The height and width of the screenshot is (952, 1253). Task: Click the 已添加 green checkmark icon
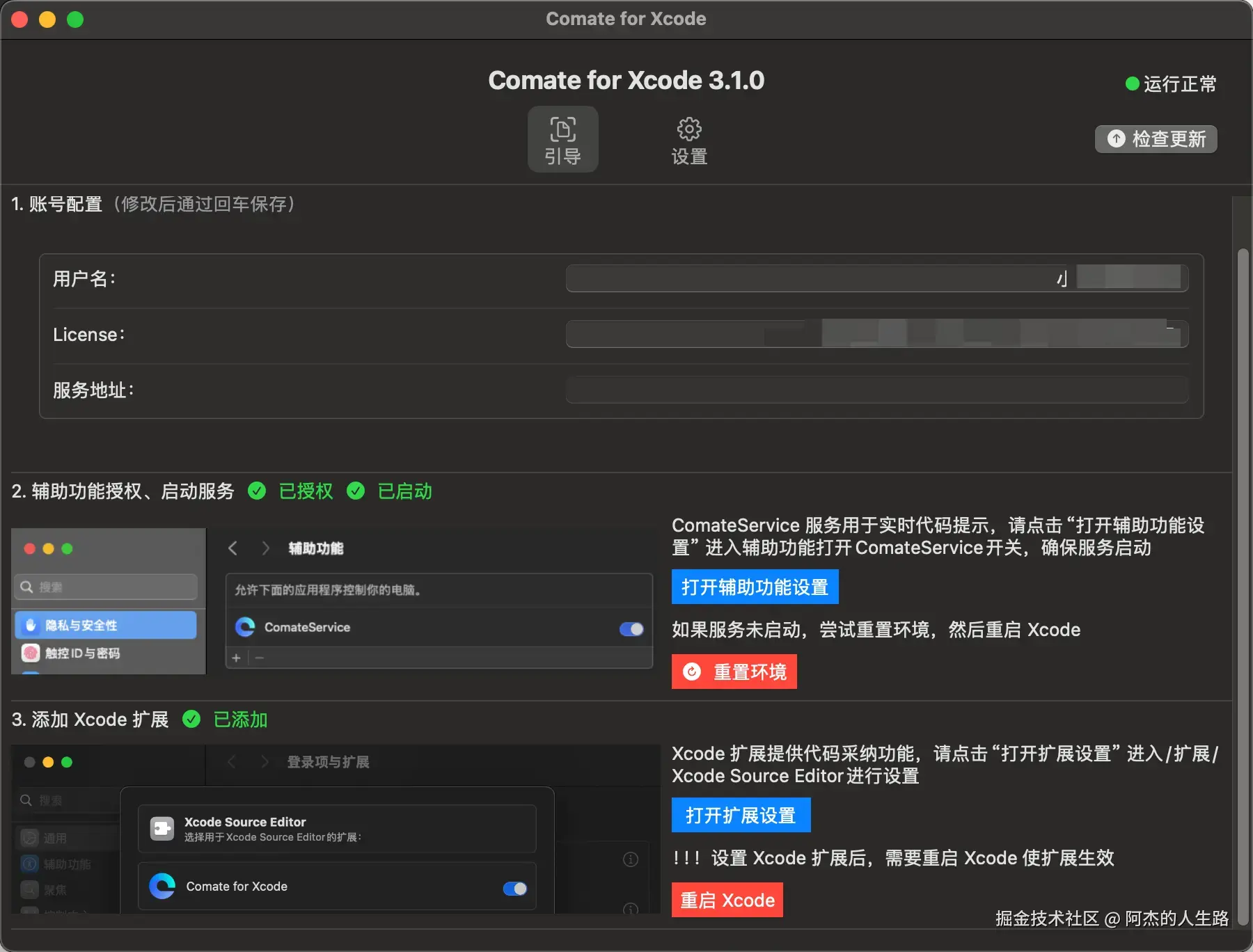191,720
